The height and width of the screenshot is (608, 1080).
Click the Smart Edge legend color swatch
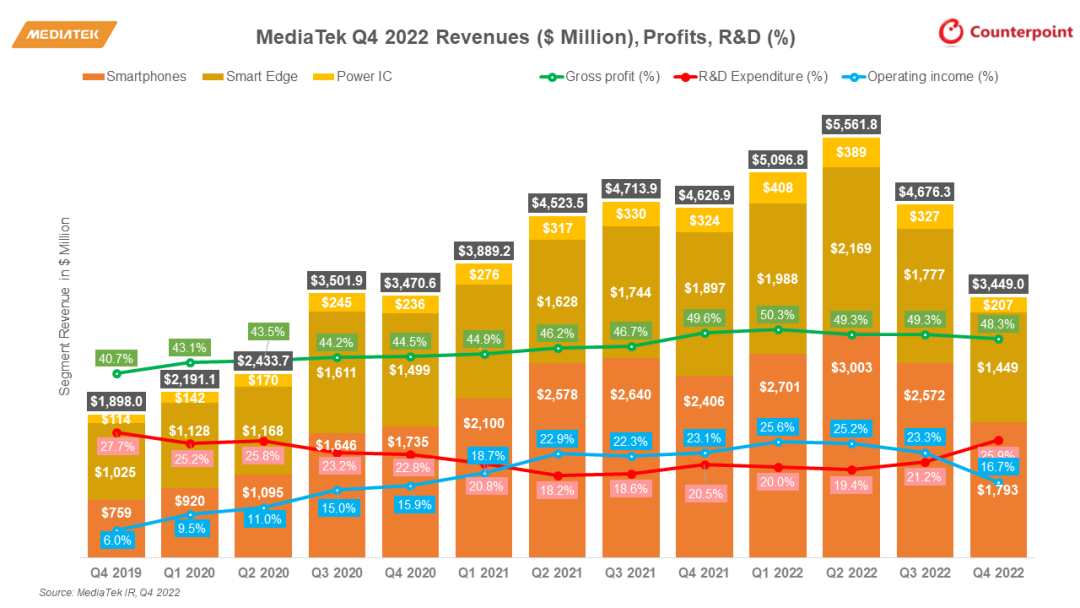tap(213, 77)
